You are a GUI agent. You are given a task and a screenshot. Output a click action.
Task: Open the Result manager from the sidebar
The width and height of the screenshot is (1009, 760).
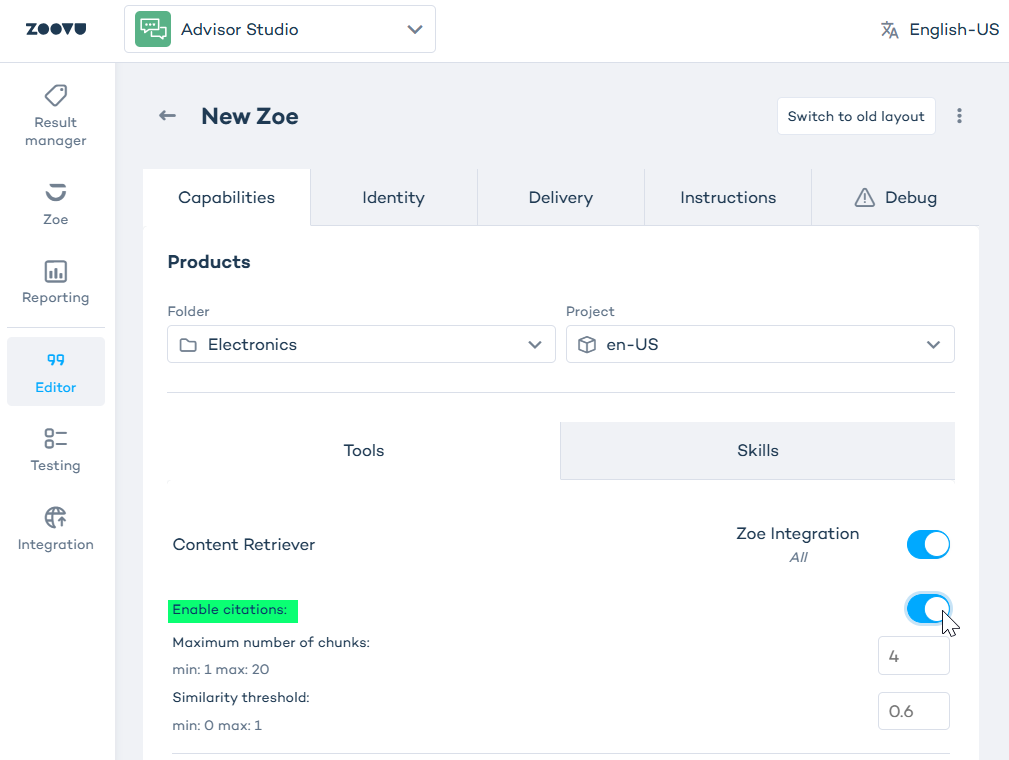point(55,112)
